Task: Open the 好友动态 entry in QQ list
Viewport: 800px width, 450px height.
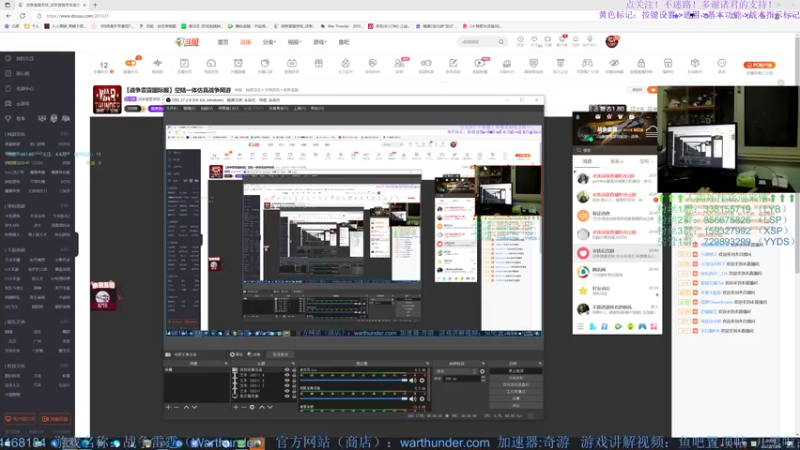Action: 616,290
